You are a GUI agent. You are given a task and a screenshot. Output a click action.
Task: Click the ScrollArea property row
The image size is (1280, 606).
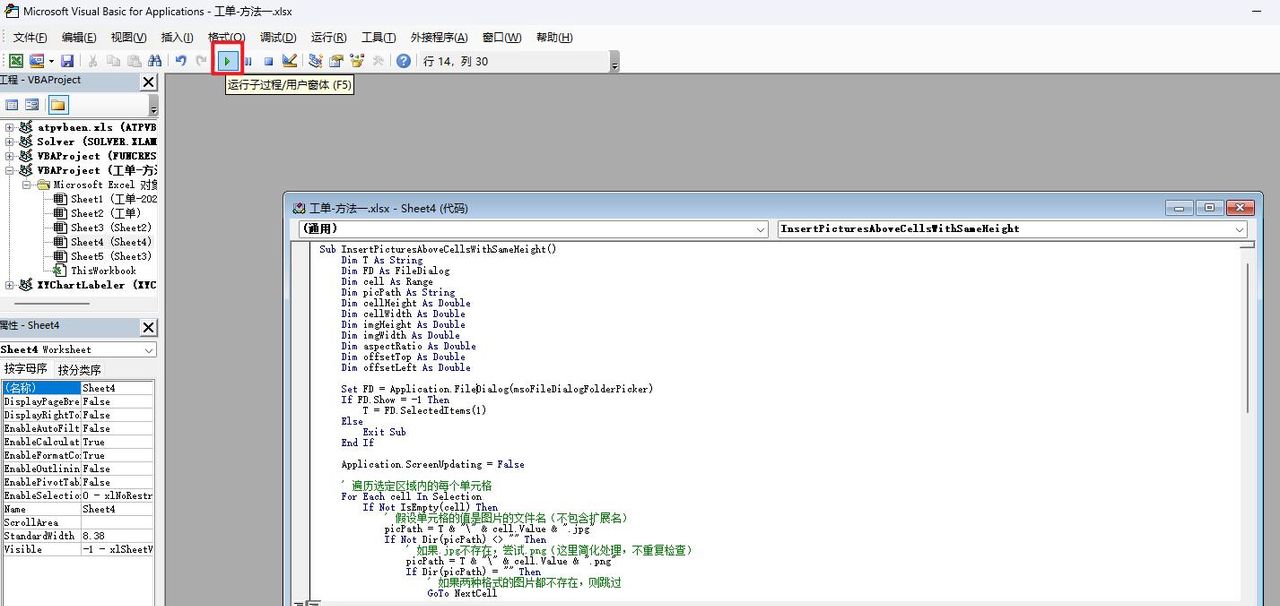point(78,522)
